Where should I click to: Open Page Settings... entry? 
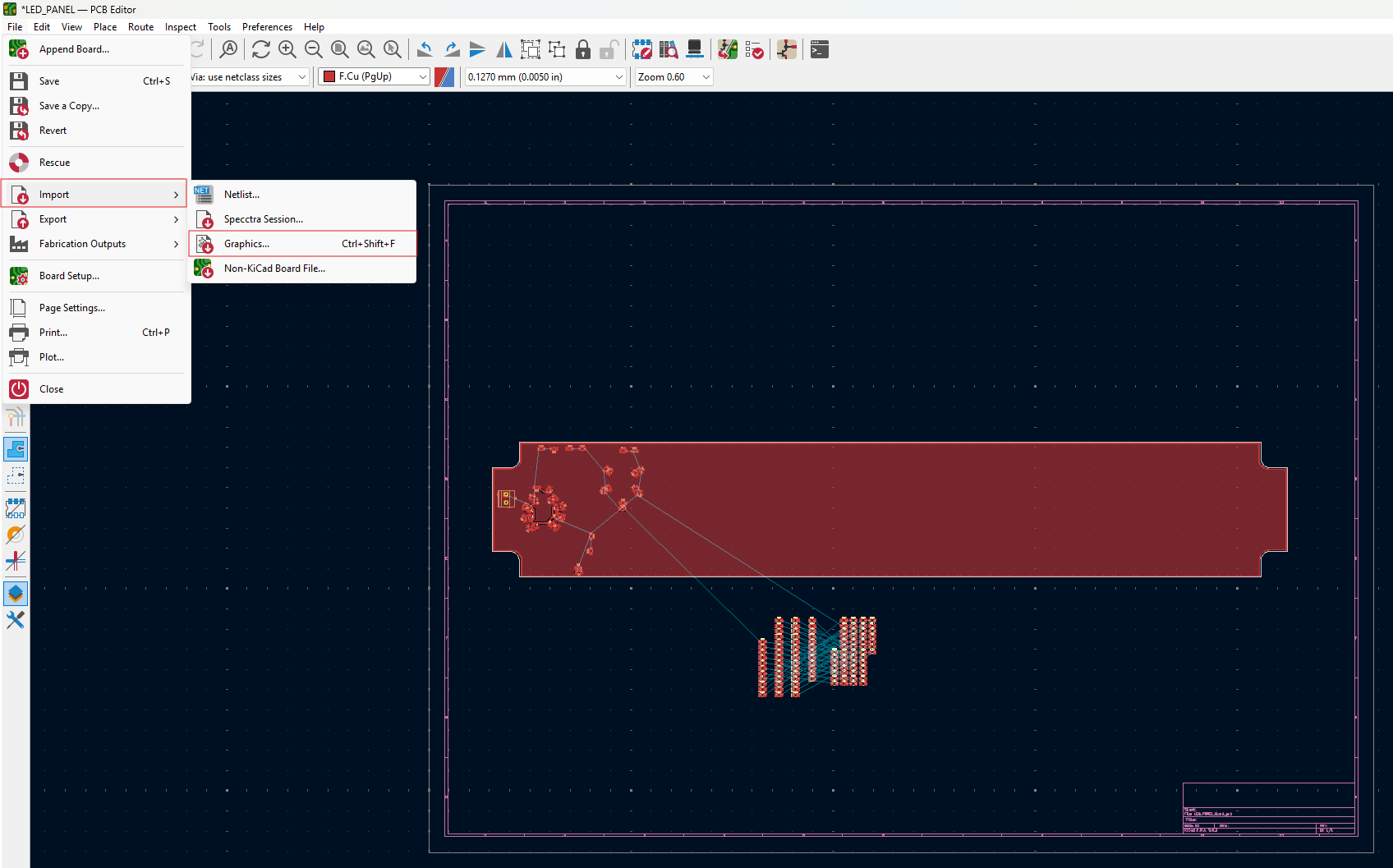click(95, 308)
